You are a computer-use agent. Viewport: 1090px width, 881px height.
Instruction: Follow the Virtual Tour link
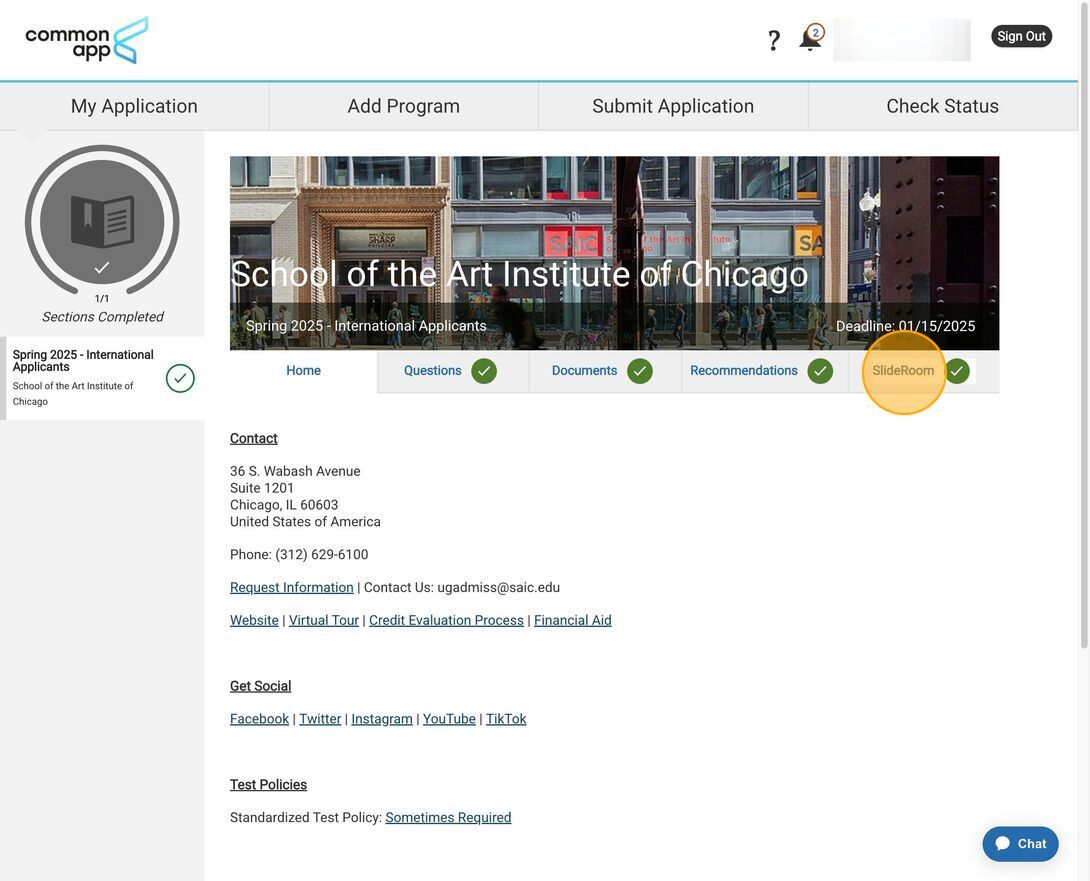[324, 621]
